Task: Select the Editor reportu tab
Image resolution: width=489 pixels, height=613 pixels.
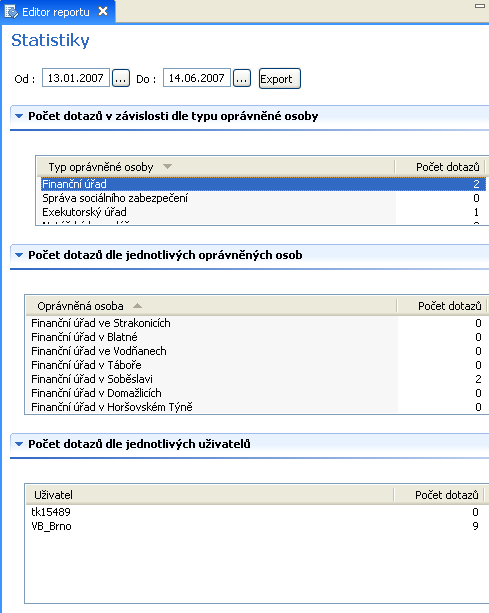Action: click(58, 12)
